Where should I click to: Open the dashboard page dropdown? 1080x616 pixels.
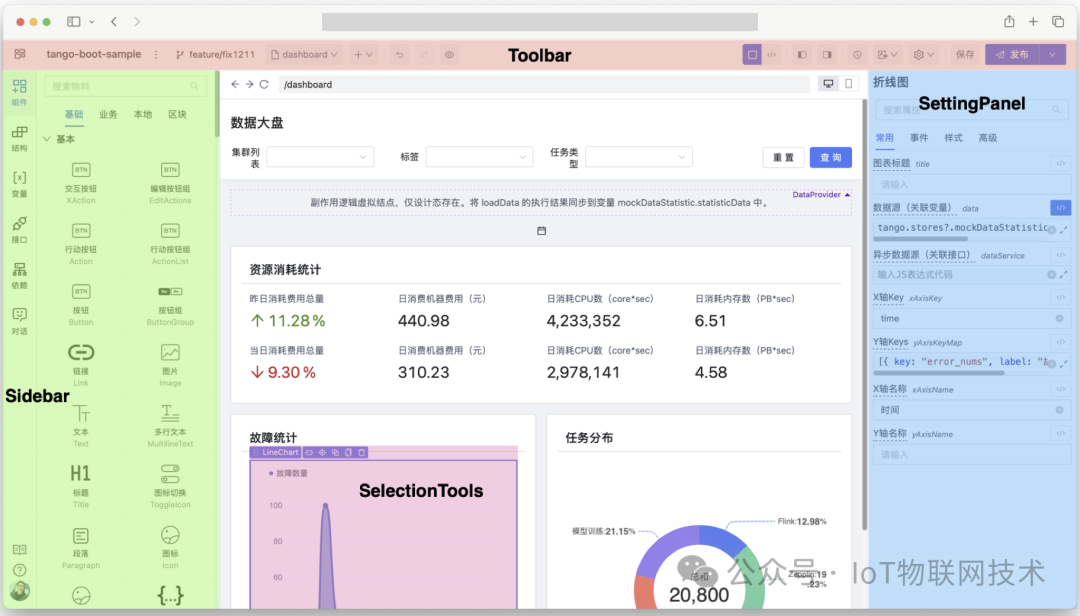coord(304,54)
